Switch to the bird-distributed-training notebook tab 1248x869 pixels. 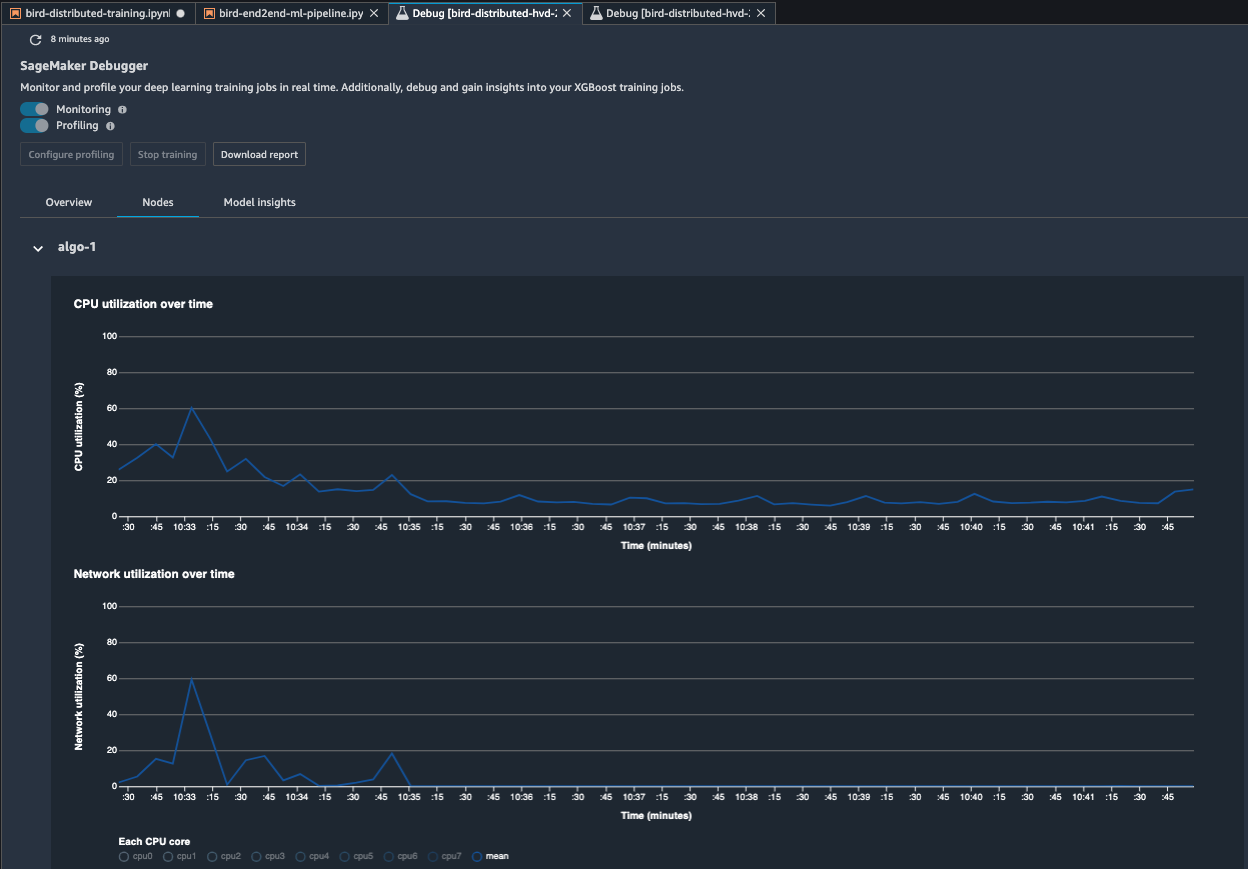pos(96,13)
